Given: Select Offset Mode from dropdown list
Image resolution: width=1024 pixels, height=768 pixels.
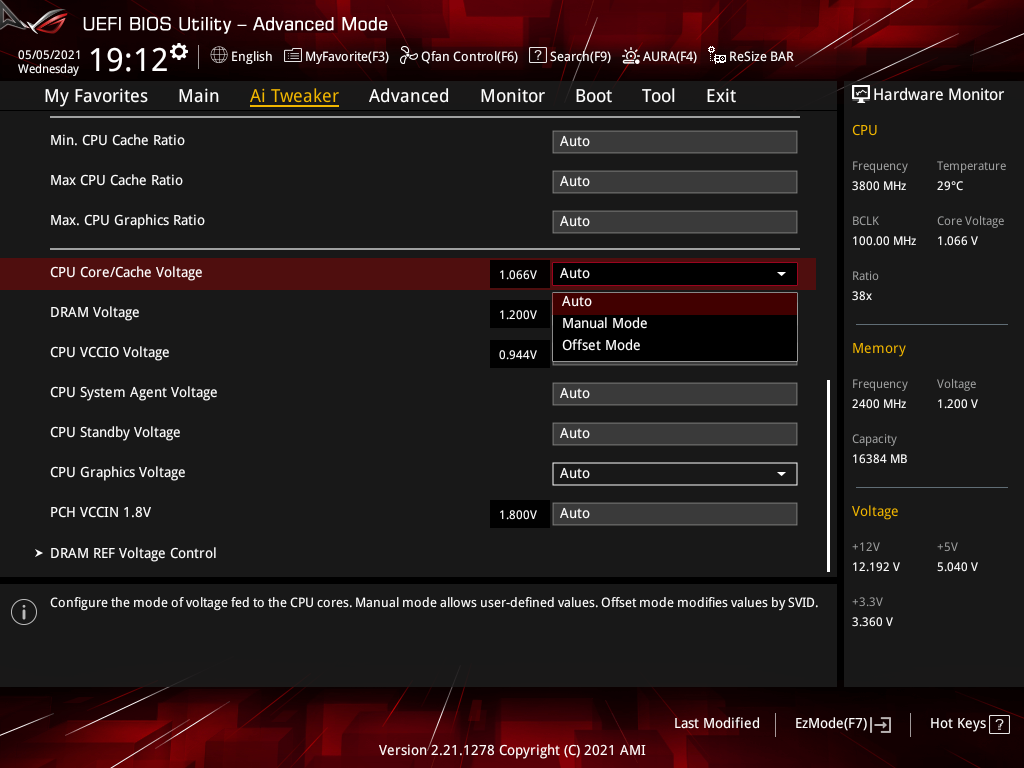Looking at the screenshot, I should click(675, 345).
